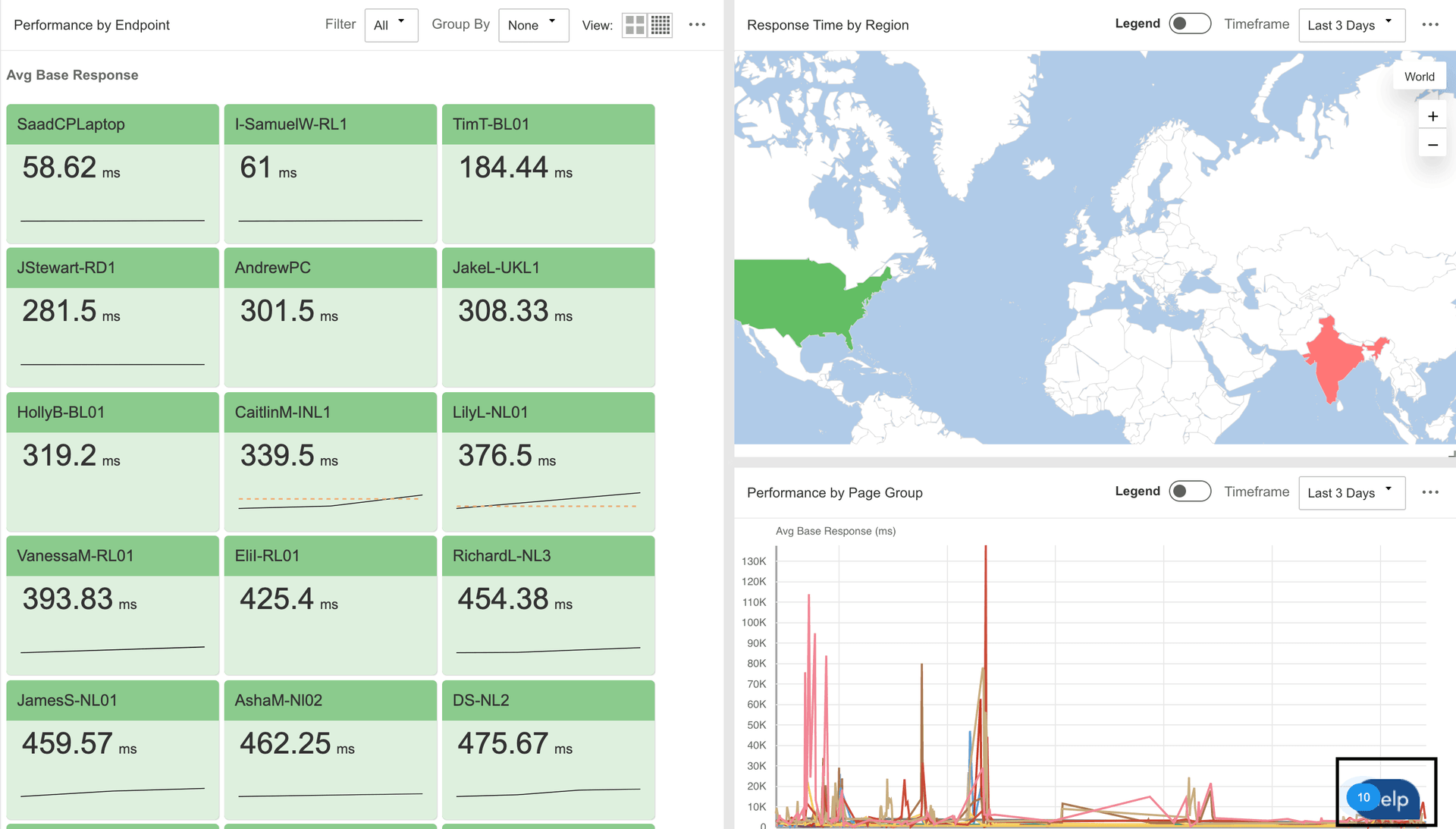Zoom in on the map
The image size is (1456, 829).
[x=1432, y=116]
